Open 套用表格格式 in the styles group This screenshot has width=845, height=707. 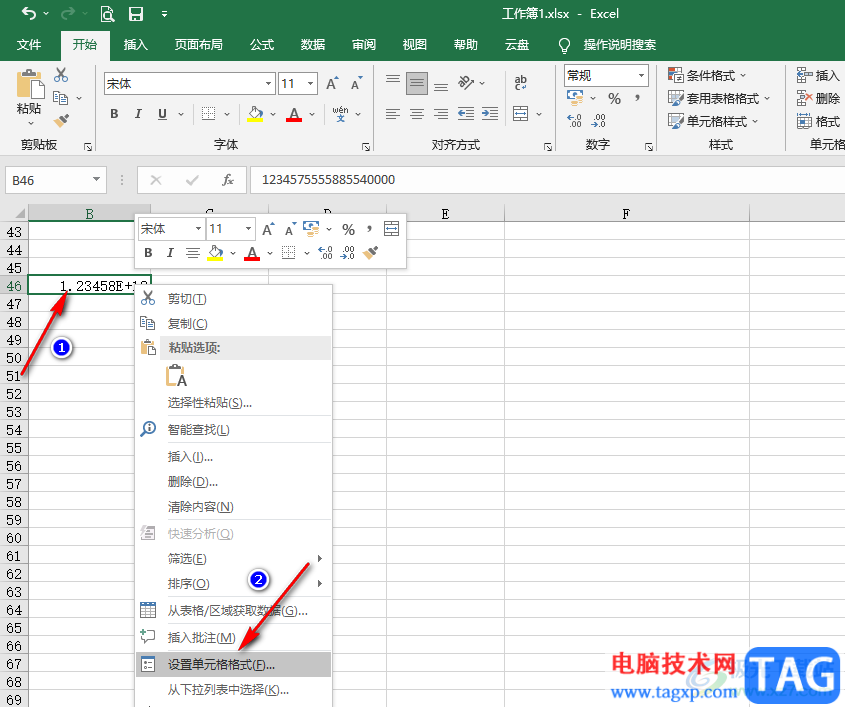(x=719, y=99)
